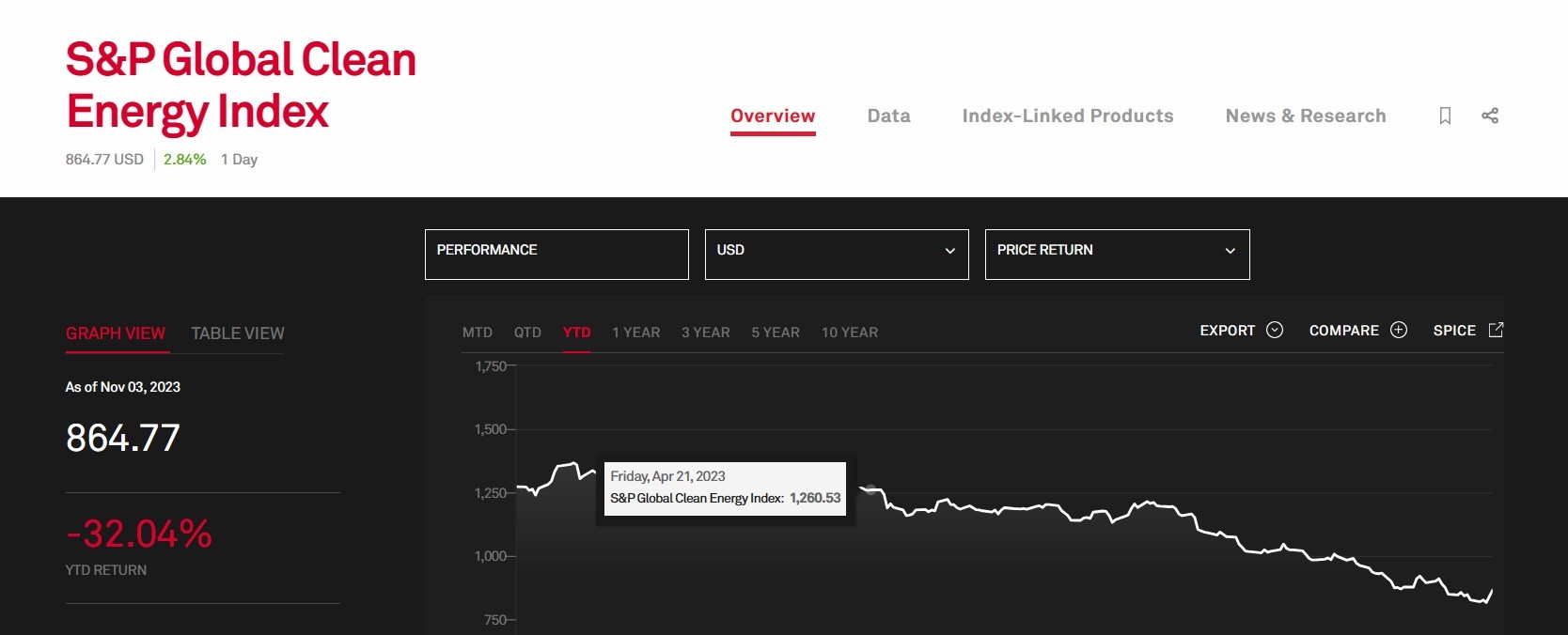The image size is (1568, 635).
Task: Click the share icon
Action: pos(1490,116)
